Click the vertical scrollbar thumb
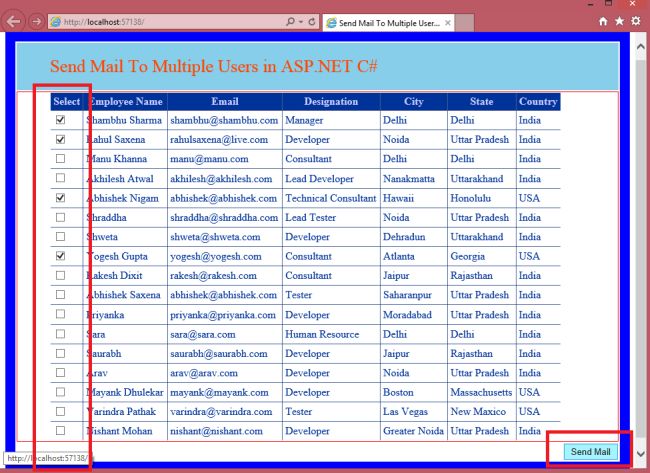This screenshot has height=473, width=650. 640,249
